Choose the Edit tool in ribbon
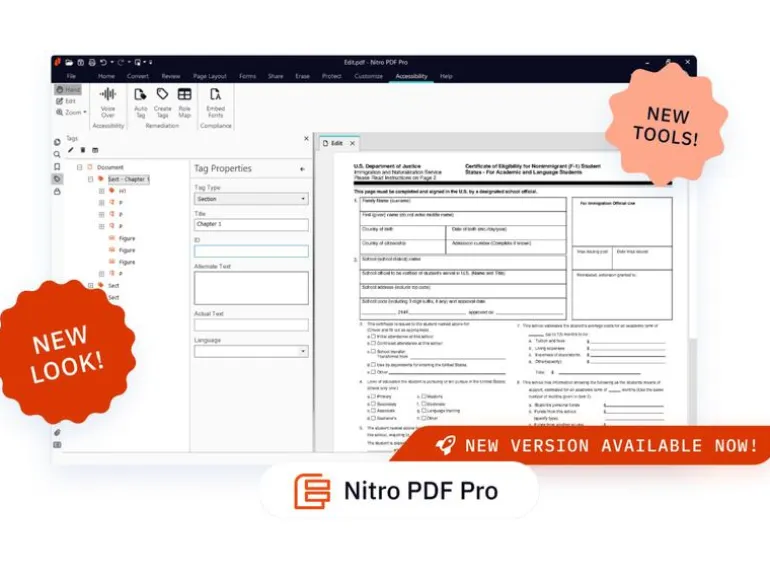The height and width of the screenshot is (578, 770). [x=66, y=101]
